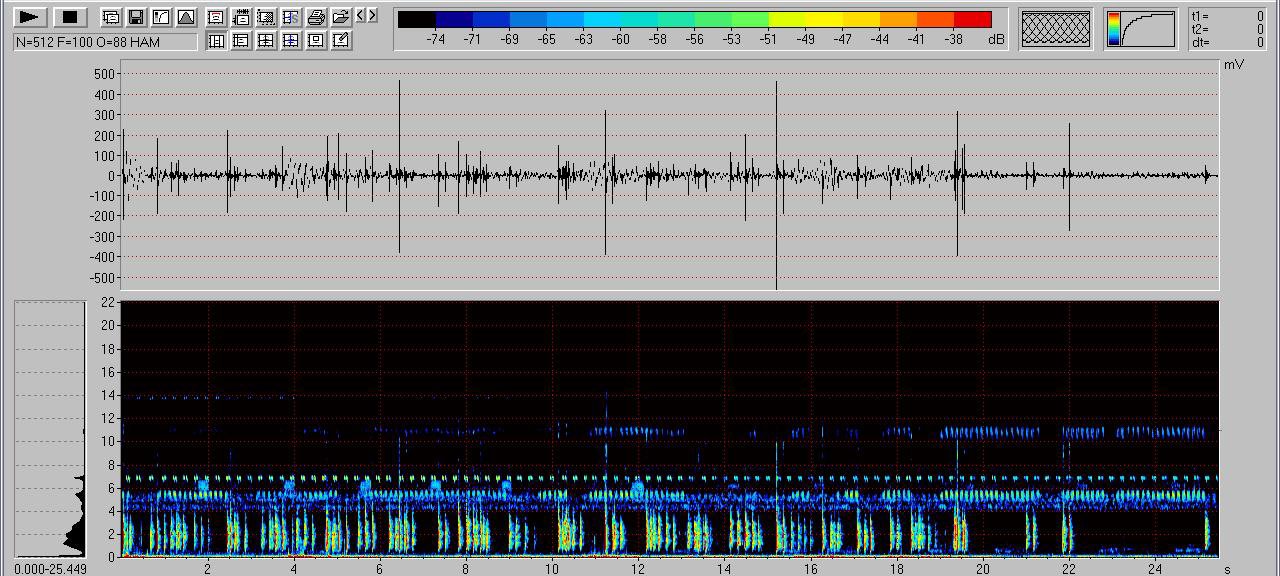Click the floppy disk save icon
1280x576 pixels.
(136, 17)
